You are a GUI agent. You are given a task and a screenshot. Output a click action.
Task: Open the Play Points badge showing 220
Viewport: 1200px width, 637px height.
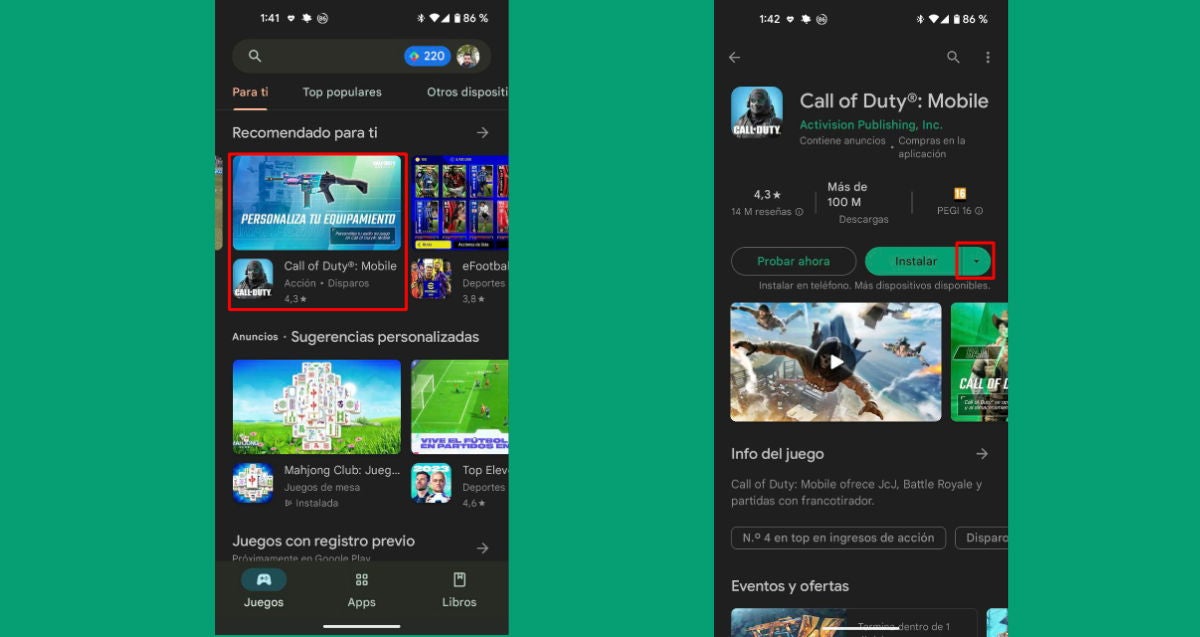click(x=429, y=56)
